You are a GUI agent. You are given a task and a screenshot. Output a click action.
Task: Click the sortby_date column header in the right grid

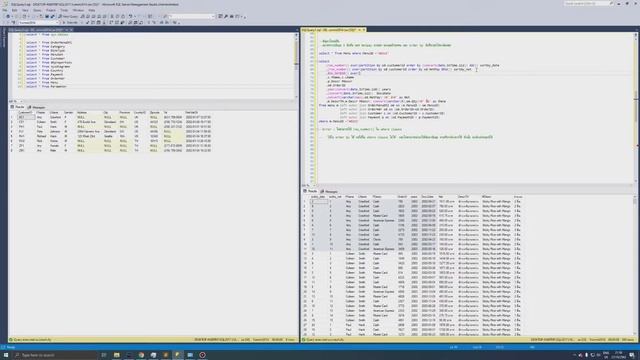(x=318, y=197)
